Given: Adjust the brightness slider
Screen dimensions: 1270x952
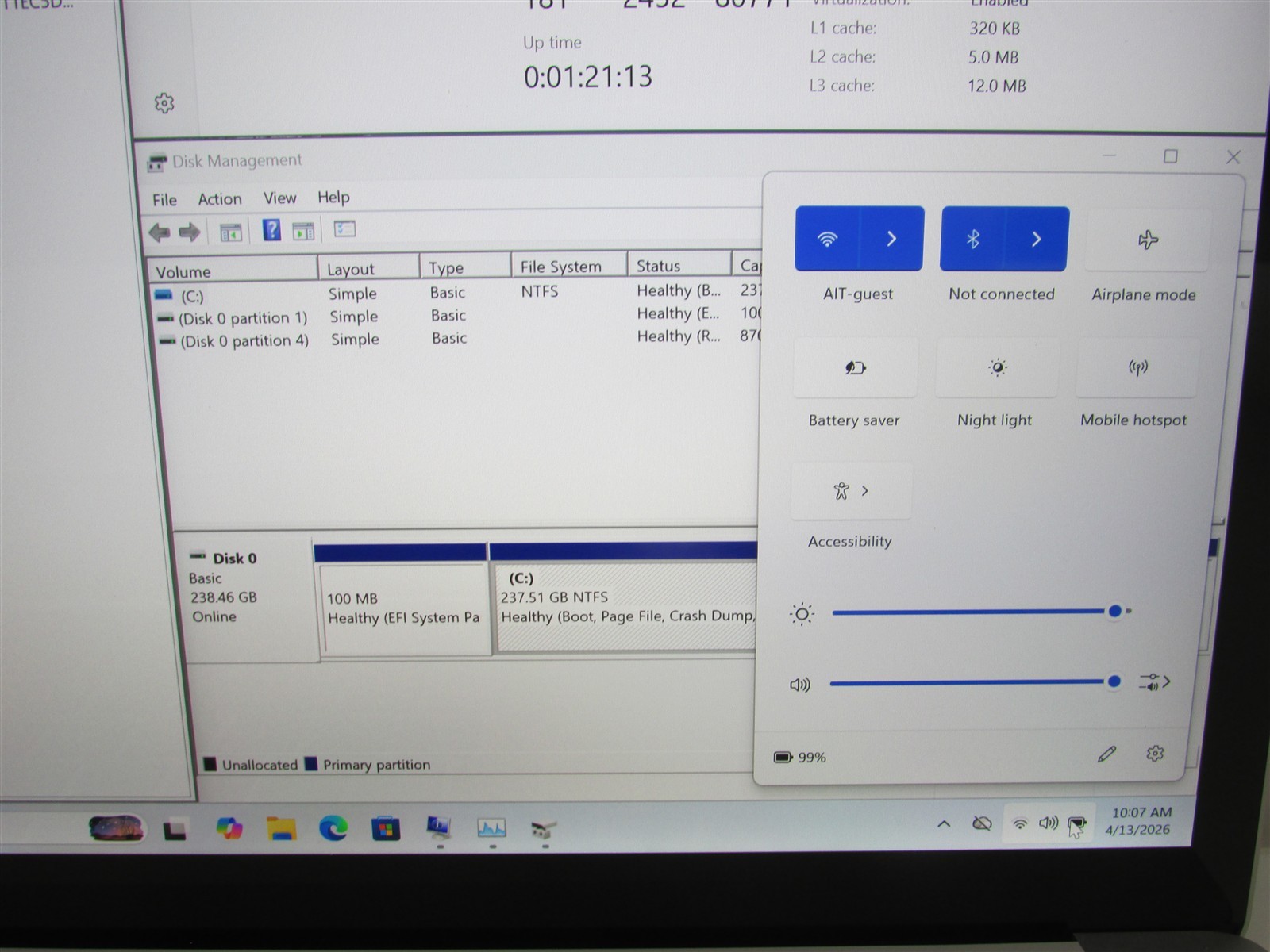Looking at the screenshot, I should [981, 612].
